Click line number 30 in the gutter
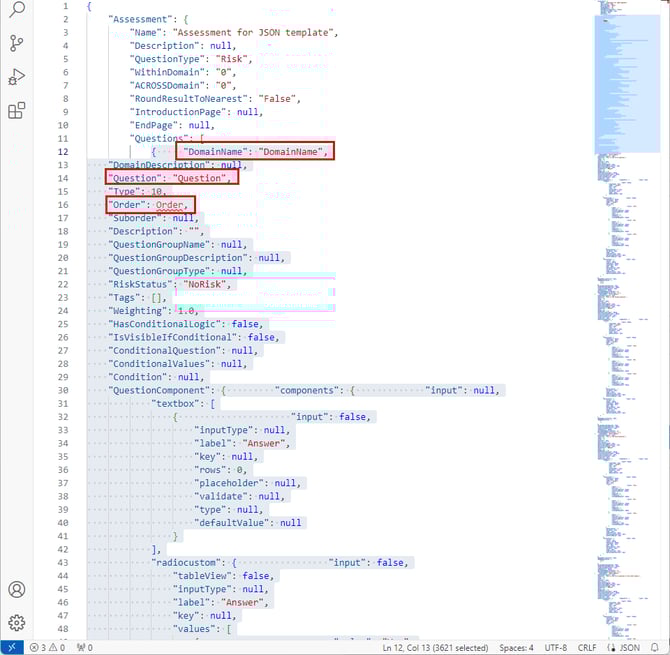The image size is (670, 655). [x=62, y=390]
